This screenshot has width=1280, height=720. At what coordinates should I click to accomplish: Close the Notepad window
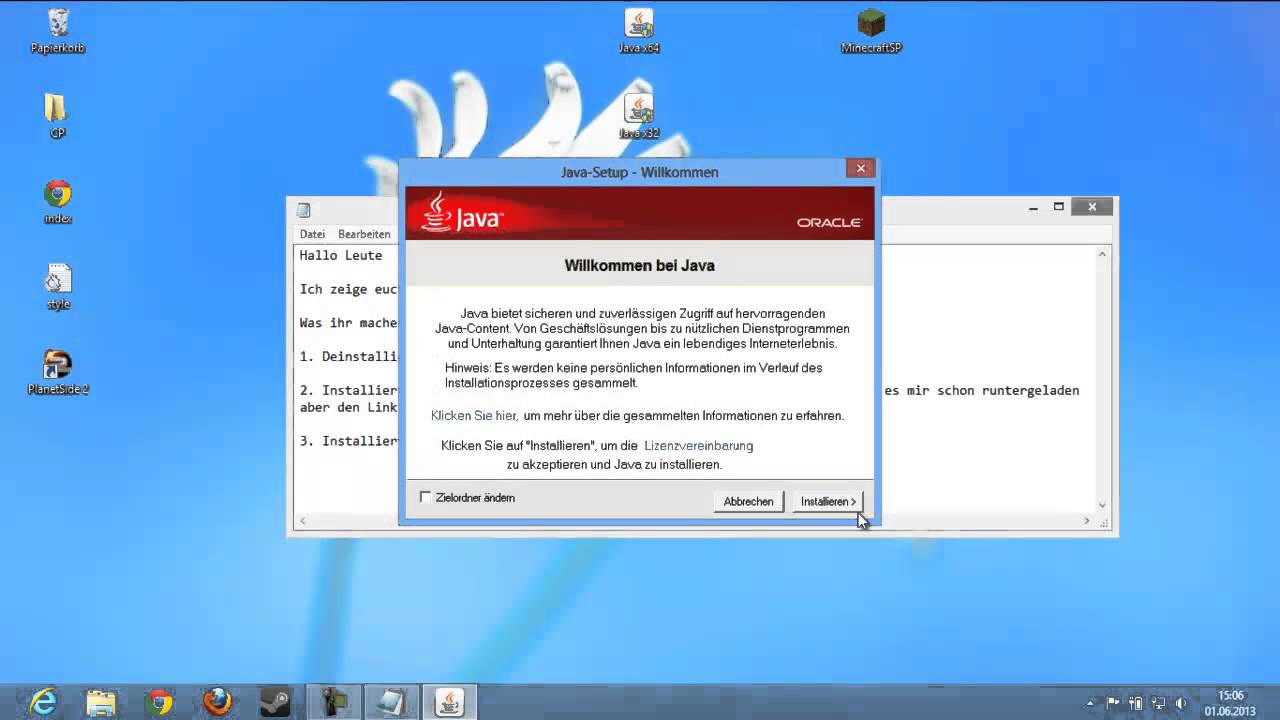click(1092, 207)
